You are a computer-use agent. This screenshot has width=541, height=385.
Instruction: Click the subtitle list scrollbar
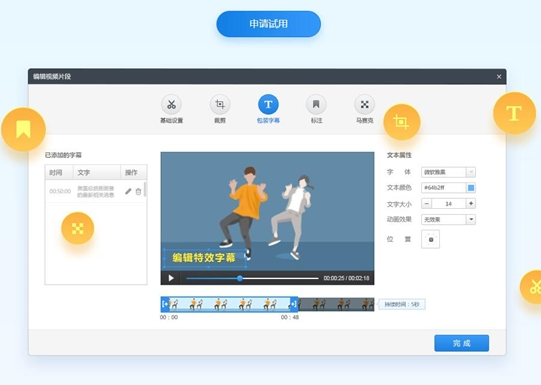145,189
